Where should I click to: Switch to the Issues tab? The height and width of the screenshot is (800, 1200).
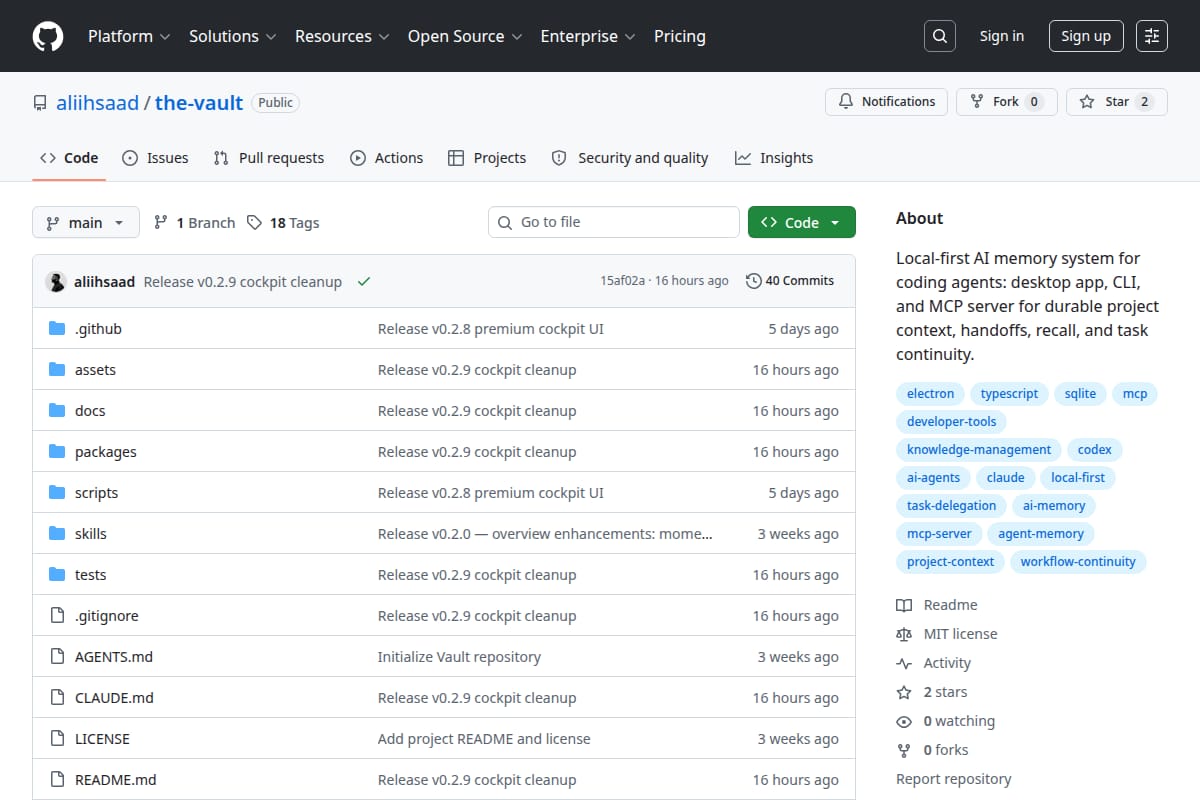tap(155, 158)
